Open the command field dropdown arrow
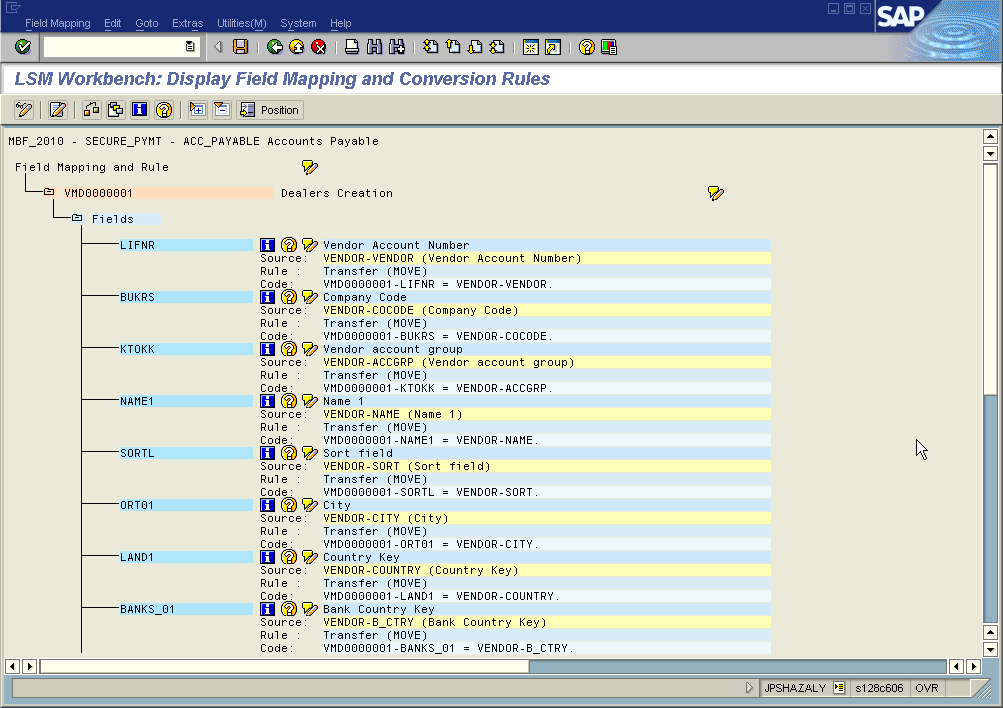This screenshot has height=708, width=1003. click(x=190, y=46)
